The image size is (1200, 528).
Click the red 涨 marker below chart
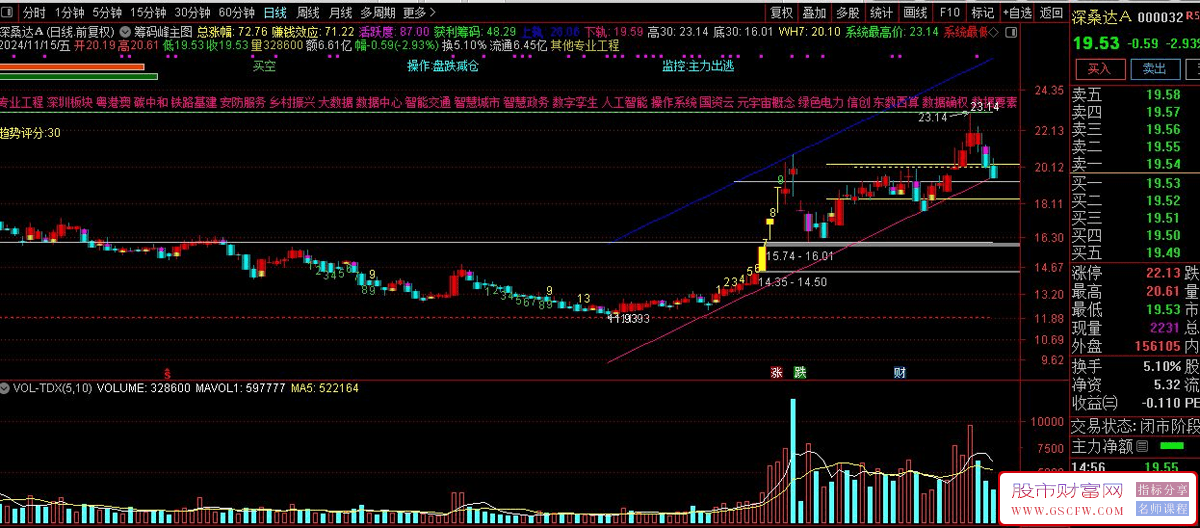point(775,372)
